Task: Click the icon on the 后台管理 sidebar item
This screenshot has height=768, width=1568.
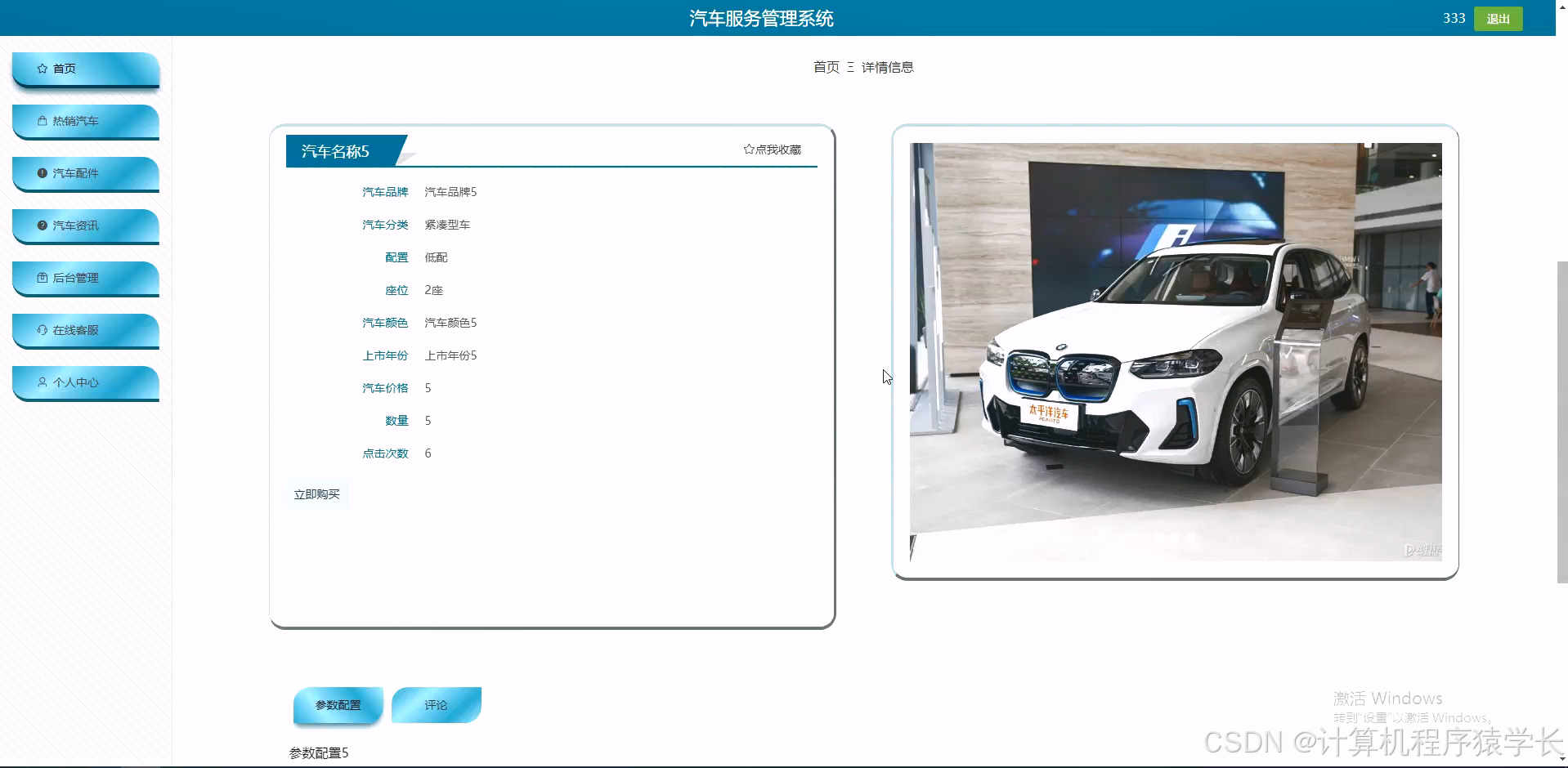Action: pos(42,278)
